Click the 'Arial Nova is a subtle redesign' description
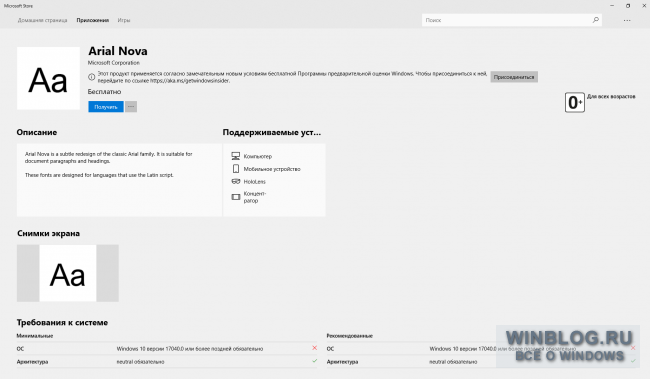Image resolution: width=650 pixels, height=379 pixels. [109, 157]
